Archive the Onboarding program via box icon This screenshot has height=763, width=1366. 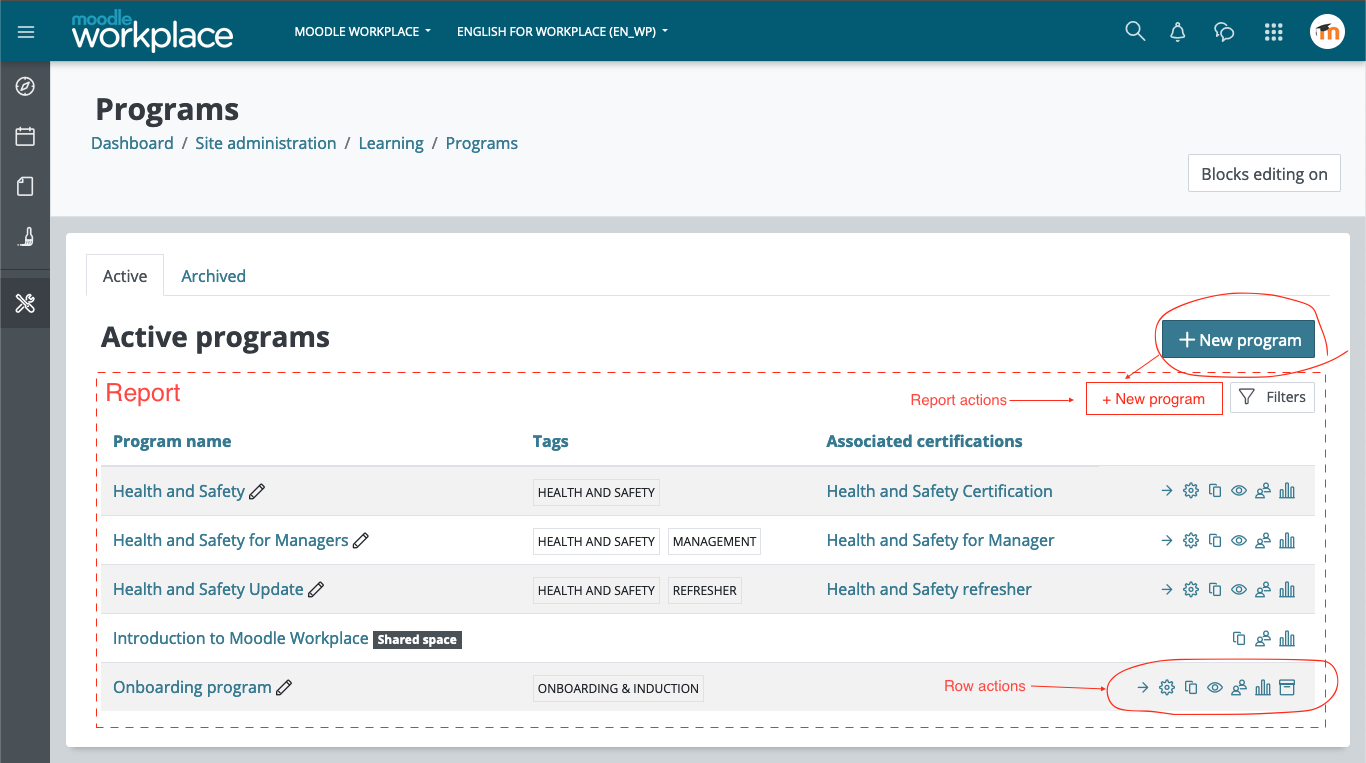[1287, 687]
